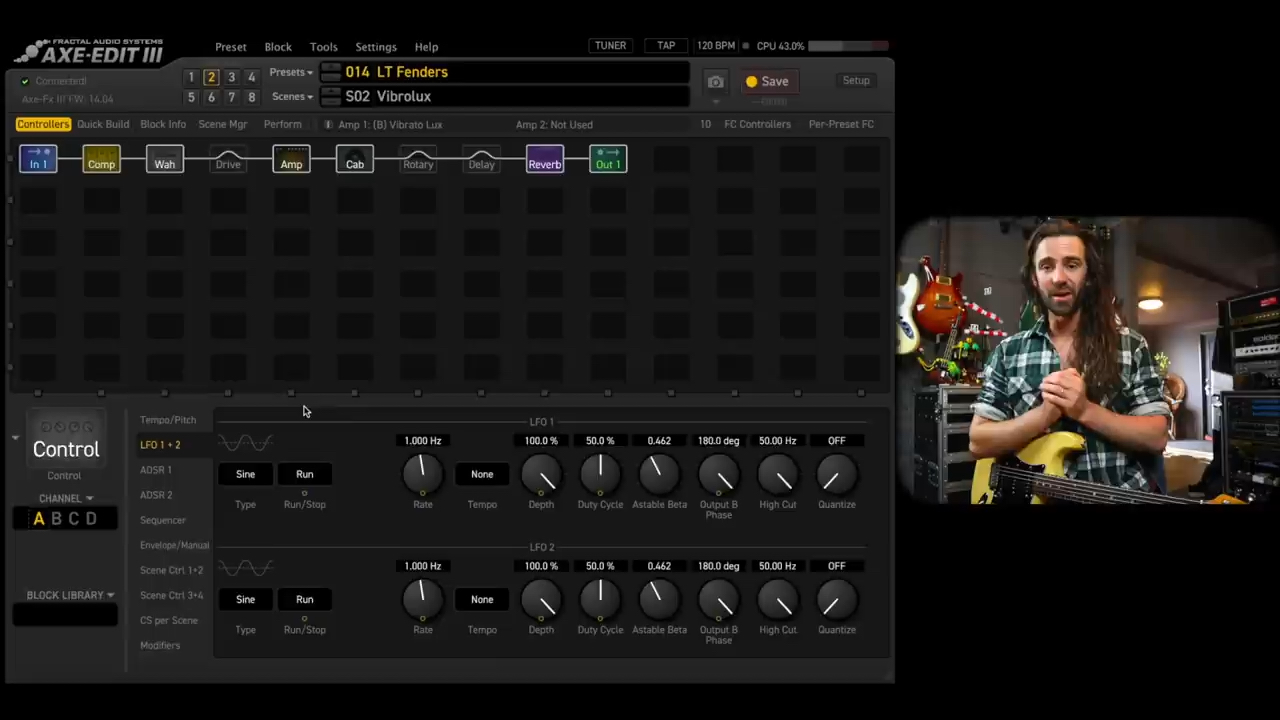Switch to scene 7
This screenshot has height=720, width=1280.
coord(231,97)
